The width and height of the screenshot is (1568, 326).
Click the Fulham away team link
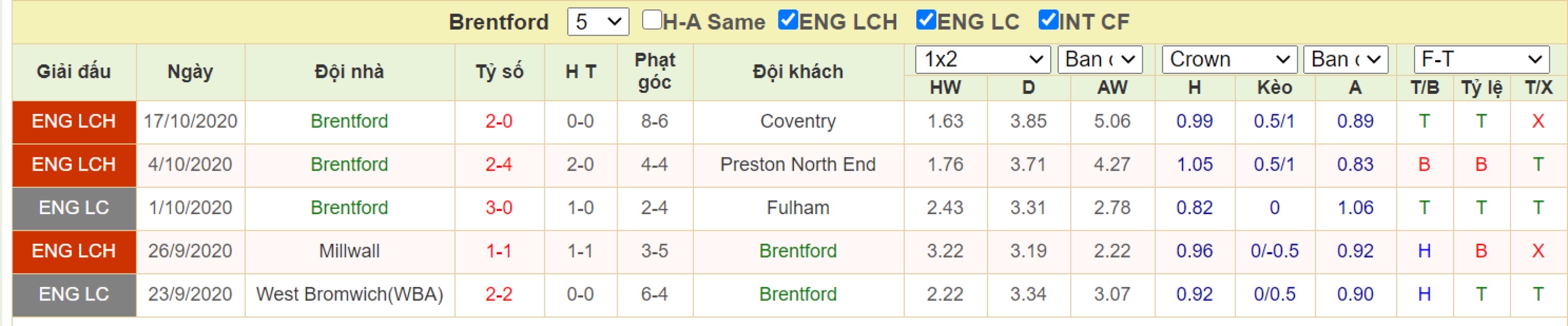pos(798,208)
